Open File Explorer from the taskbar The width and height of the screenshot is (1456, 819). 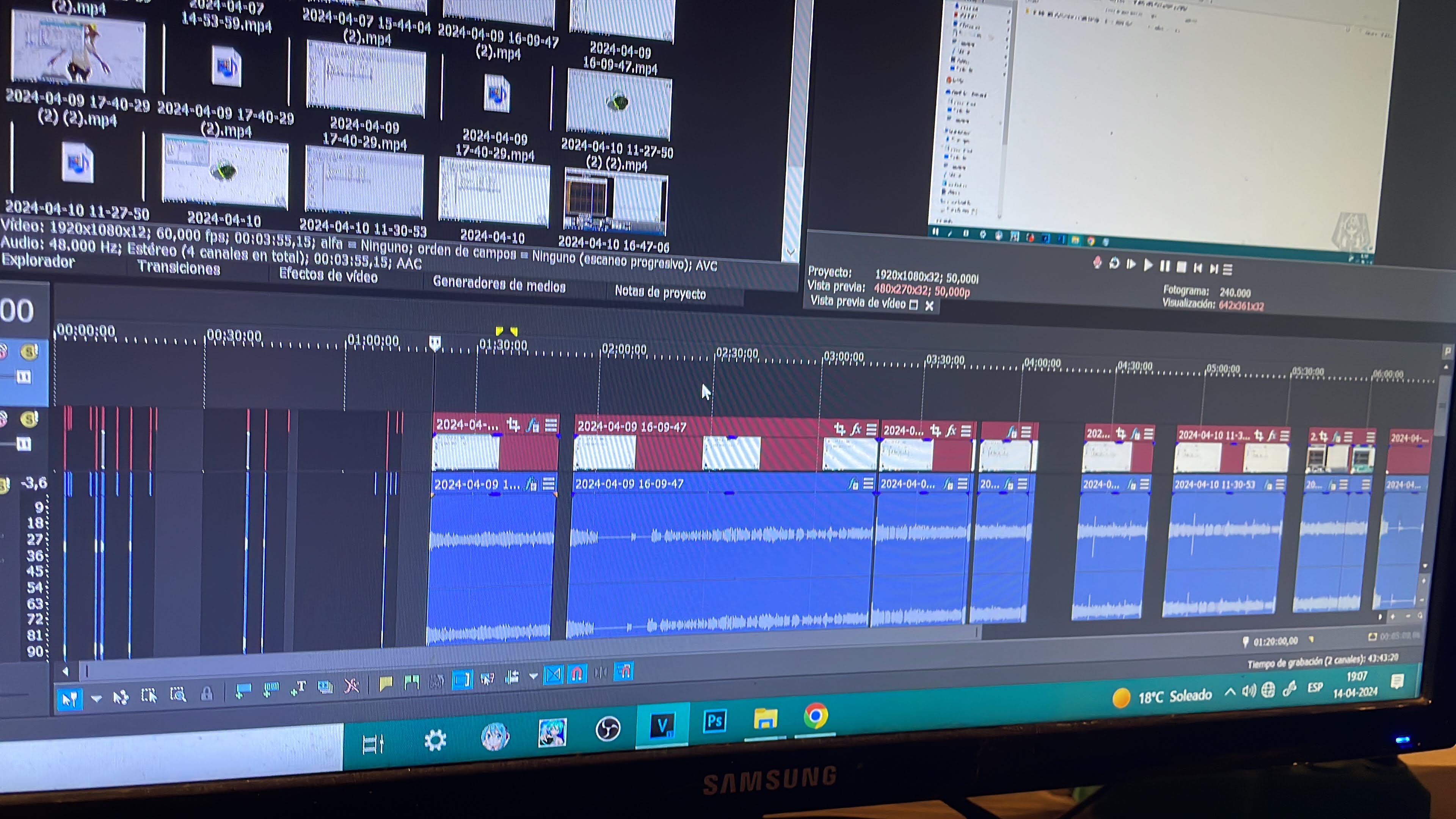tap(765, 719)
